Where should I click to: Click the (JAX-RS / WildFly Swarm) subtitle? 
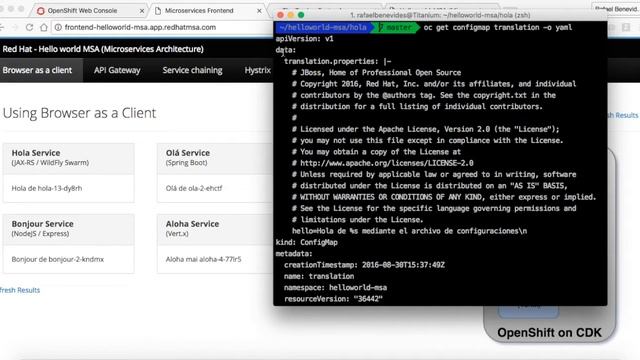[x=50, y=162]
